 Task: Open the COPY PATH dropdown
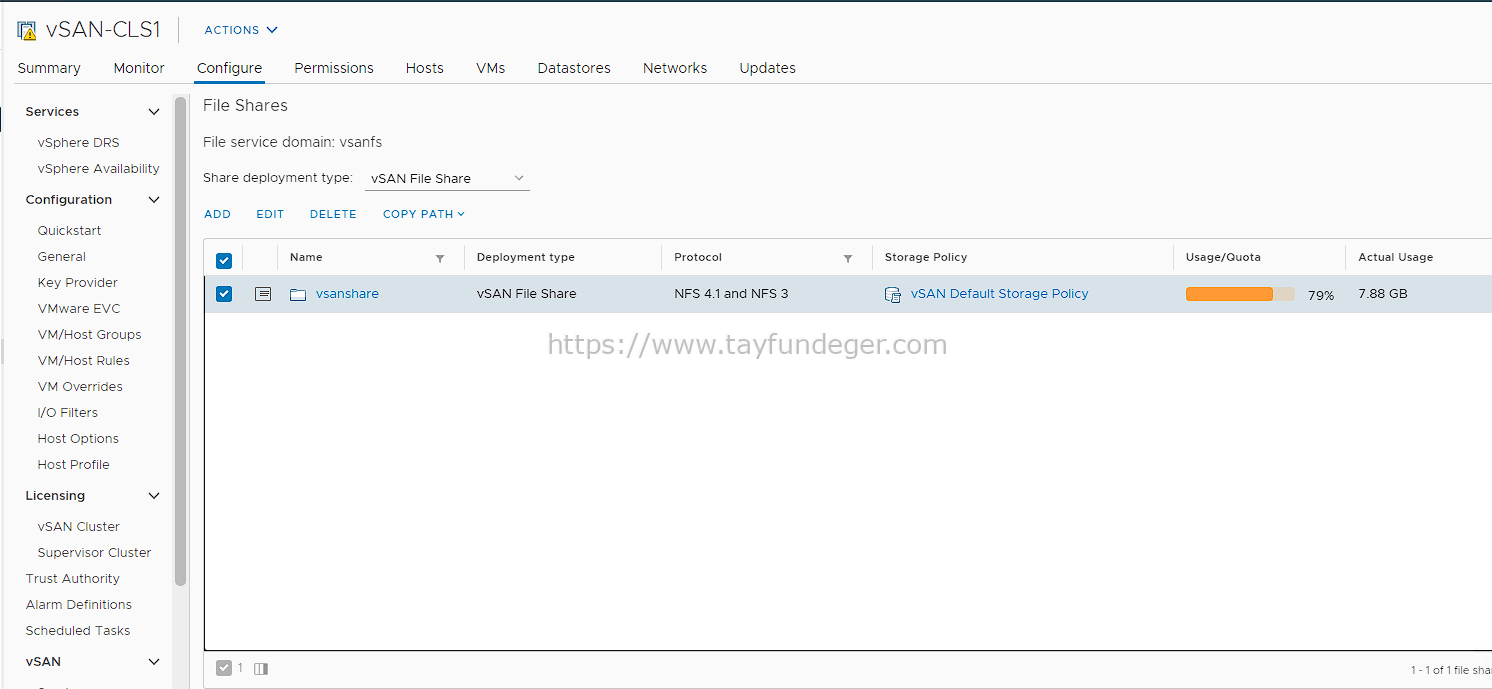(x=424, y=214)
